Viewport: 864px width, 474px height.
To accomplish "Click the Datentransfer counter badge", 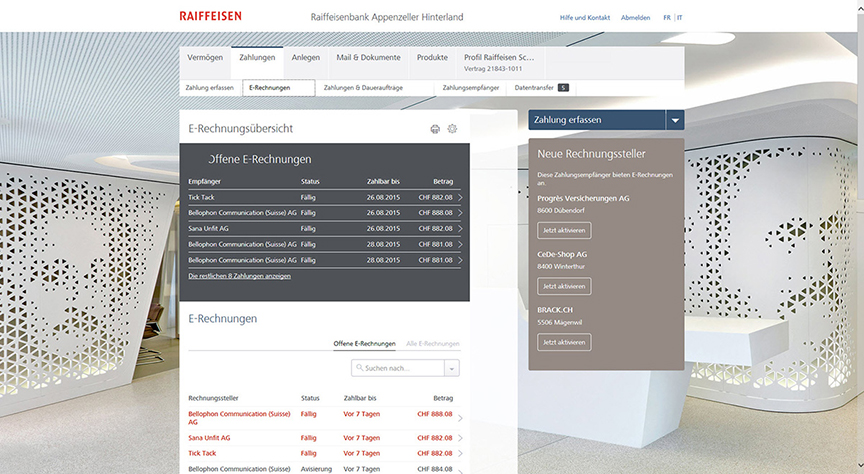I will click(x=564, y=88).
